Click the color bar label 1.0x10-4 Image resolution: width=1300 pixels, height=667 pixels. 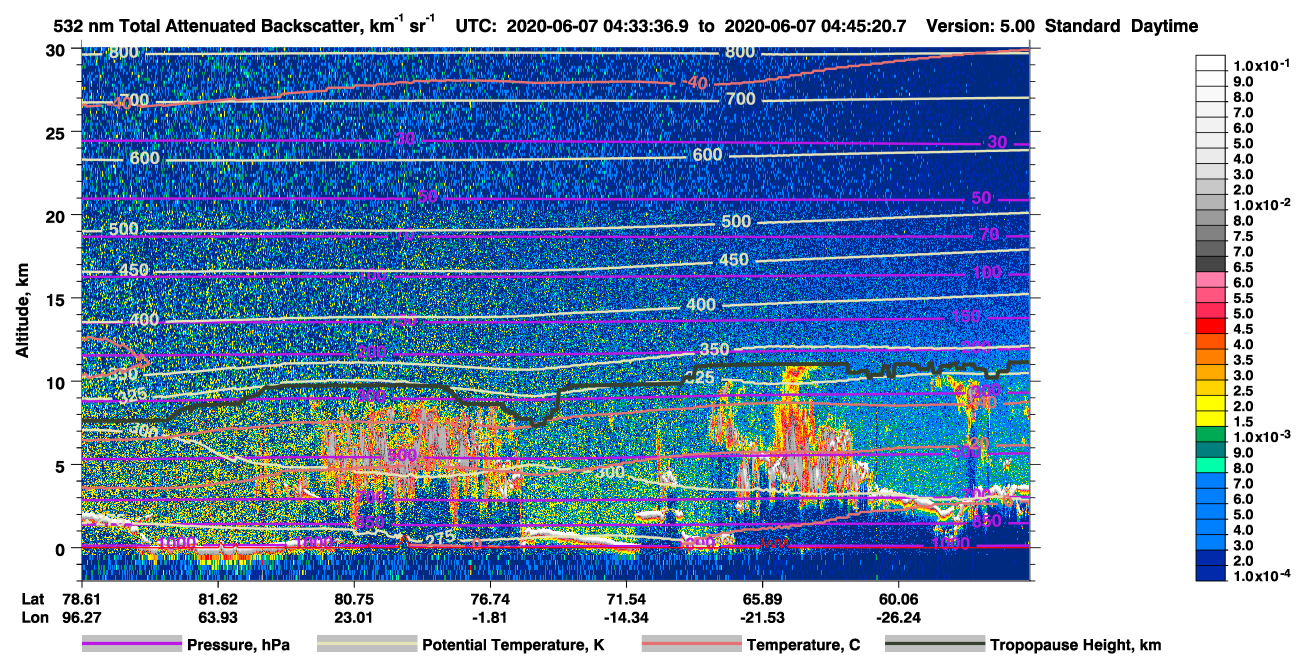[x=1263, y=578]
